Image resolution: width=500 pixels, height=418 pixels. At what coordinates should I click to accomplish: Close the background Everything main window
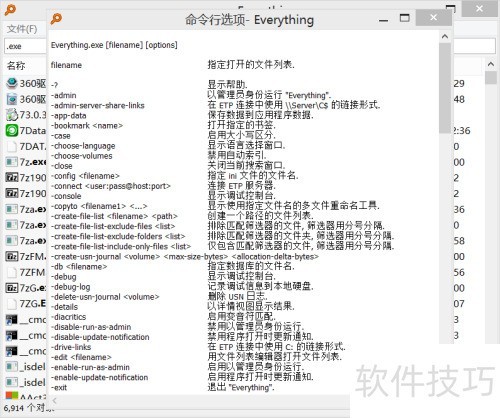point(479,9)
